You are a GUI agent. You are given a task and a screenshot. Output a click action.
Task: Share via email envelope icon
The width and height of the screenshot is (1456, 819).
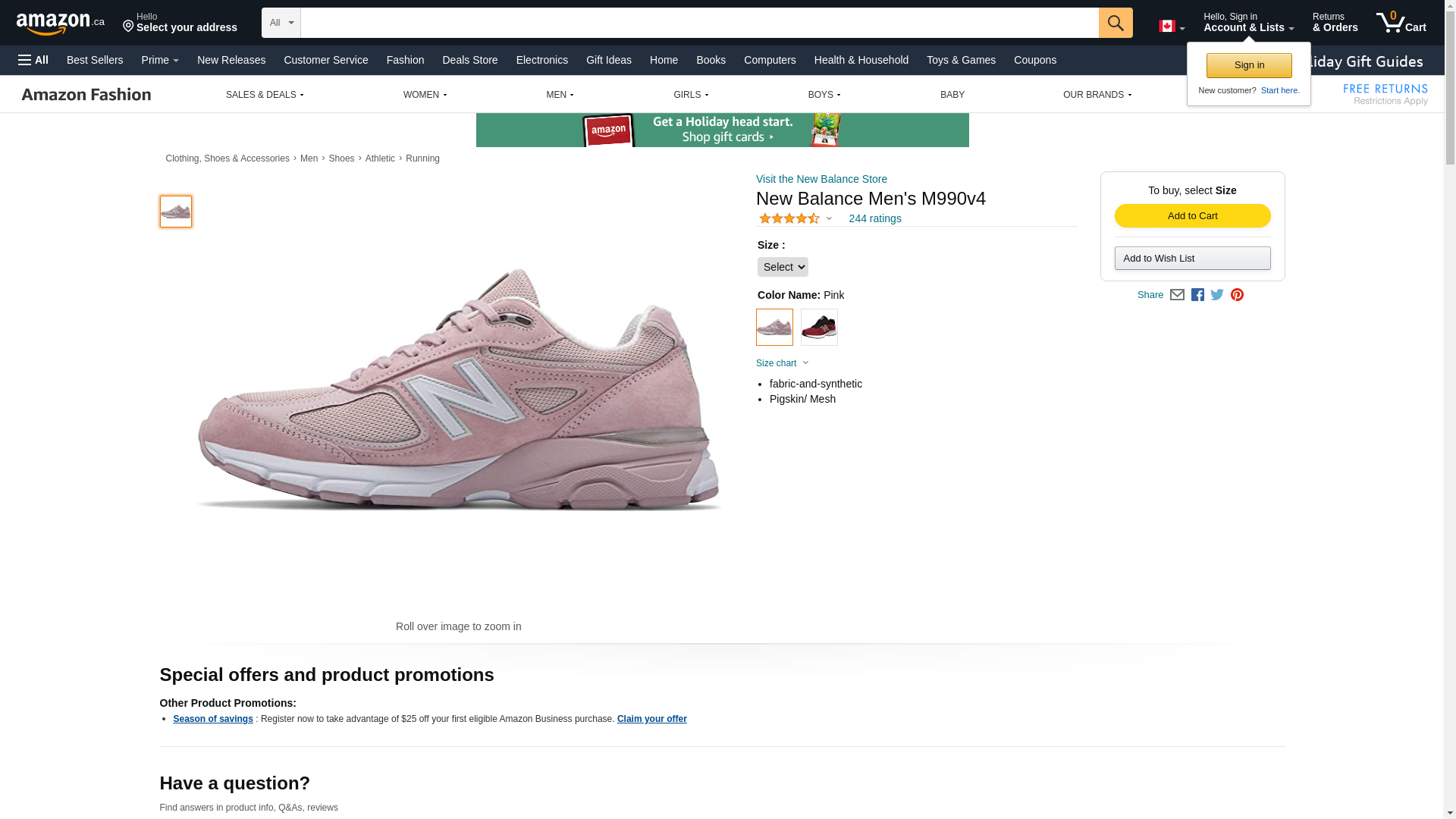[1177, 295]
